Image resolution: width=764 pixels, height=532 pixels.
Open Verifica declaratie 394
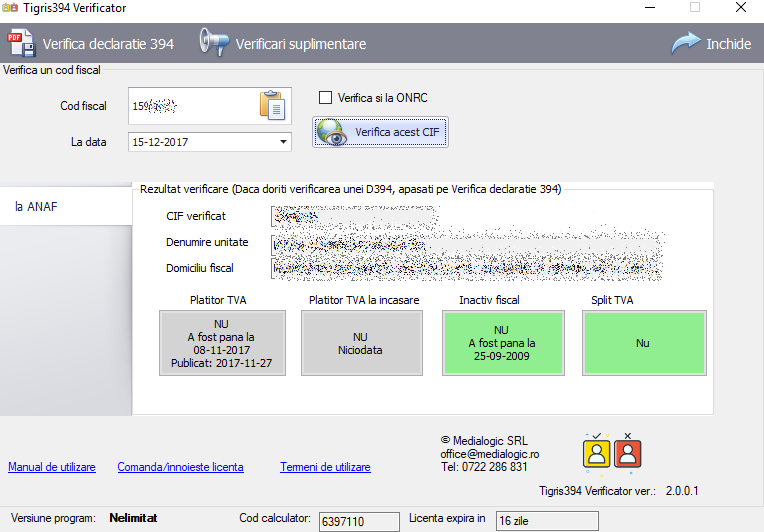coord(108,44)
